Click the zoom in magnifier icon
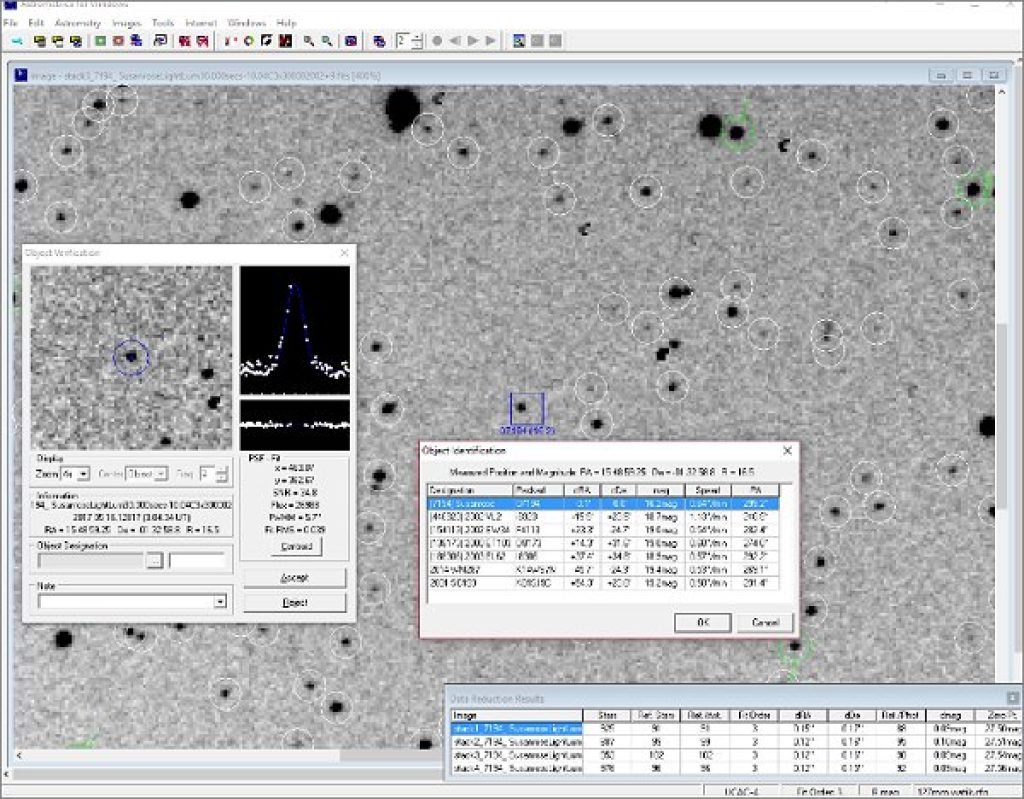Viewport: 1024px width, 799px height. [x=308, y=41]
